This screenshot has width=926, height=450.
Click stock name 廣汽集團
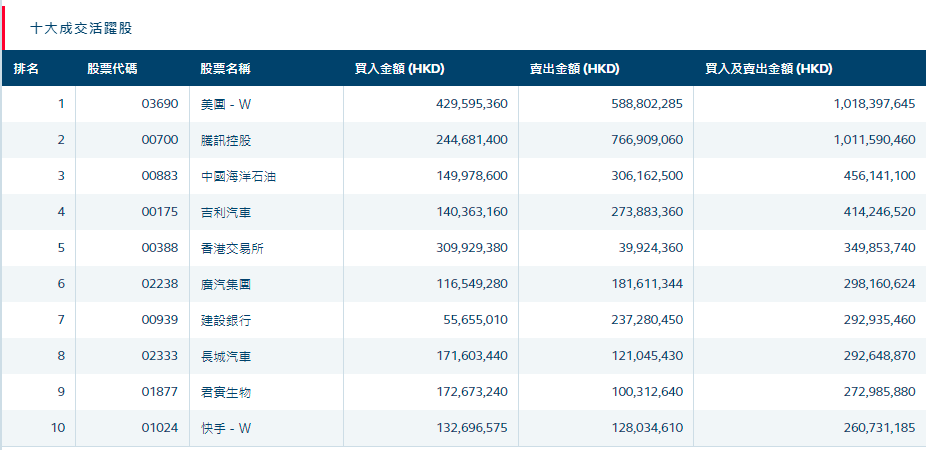(226, 284)
